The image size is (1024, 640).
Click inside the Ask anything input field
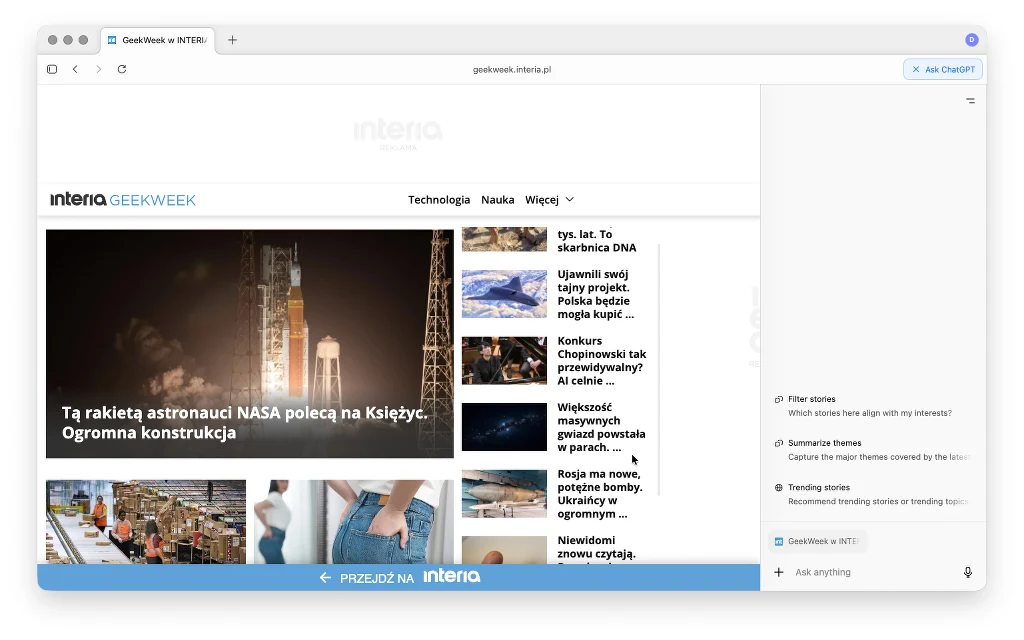point(860,572)
